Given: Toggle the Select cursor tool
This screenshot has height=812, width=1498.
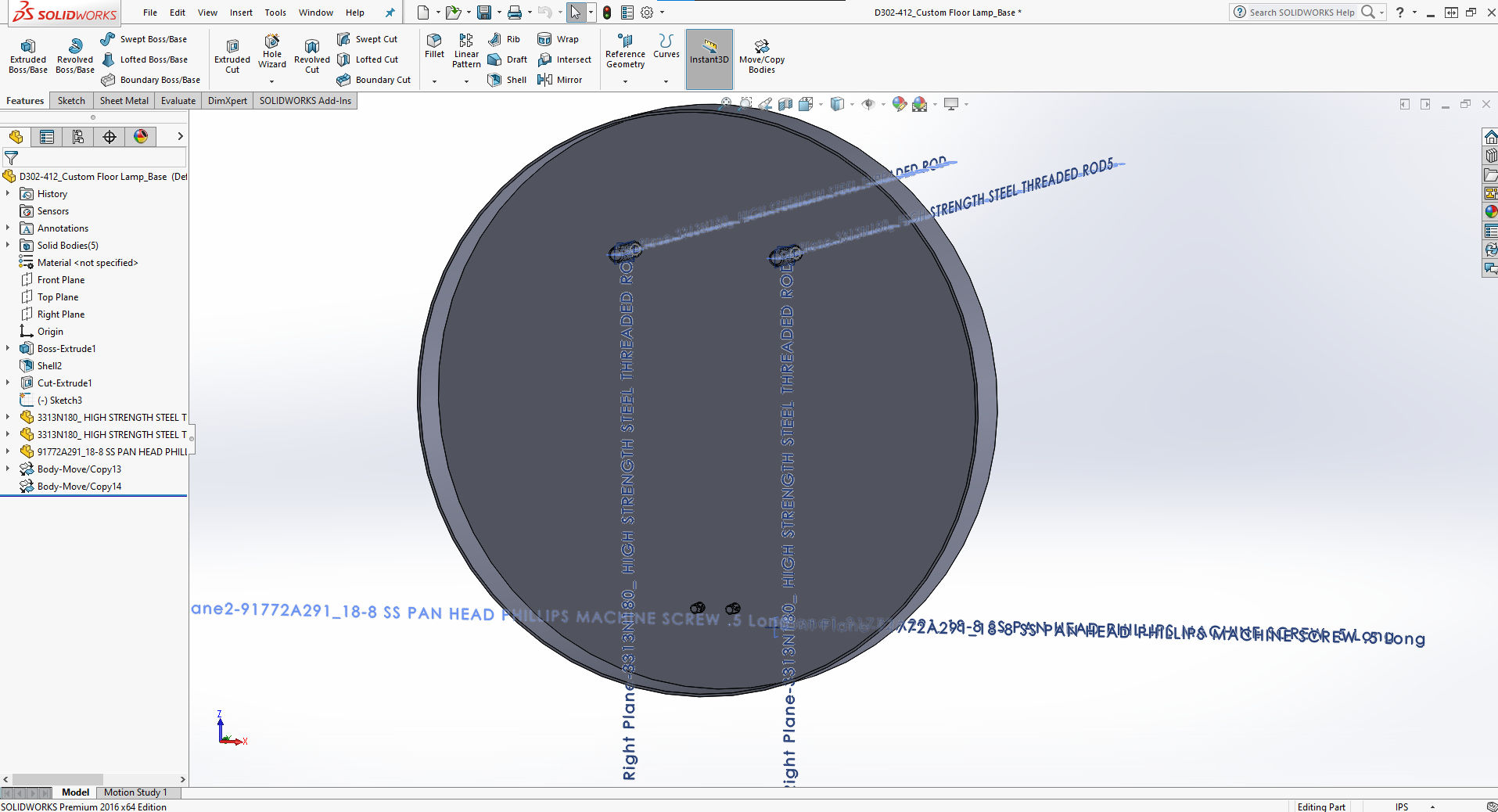Looking at the screenshot, I should pyautogui.click(x=575, y=13).
